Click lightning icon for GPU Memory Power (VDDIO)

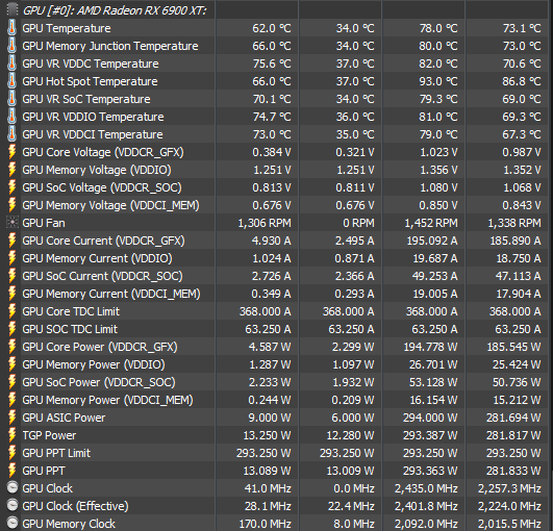12,364
